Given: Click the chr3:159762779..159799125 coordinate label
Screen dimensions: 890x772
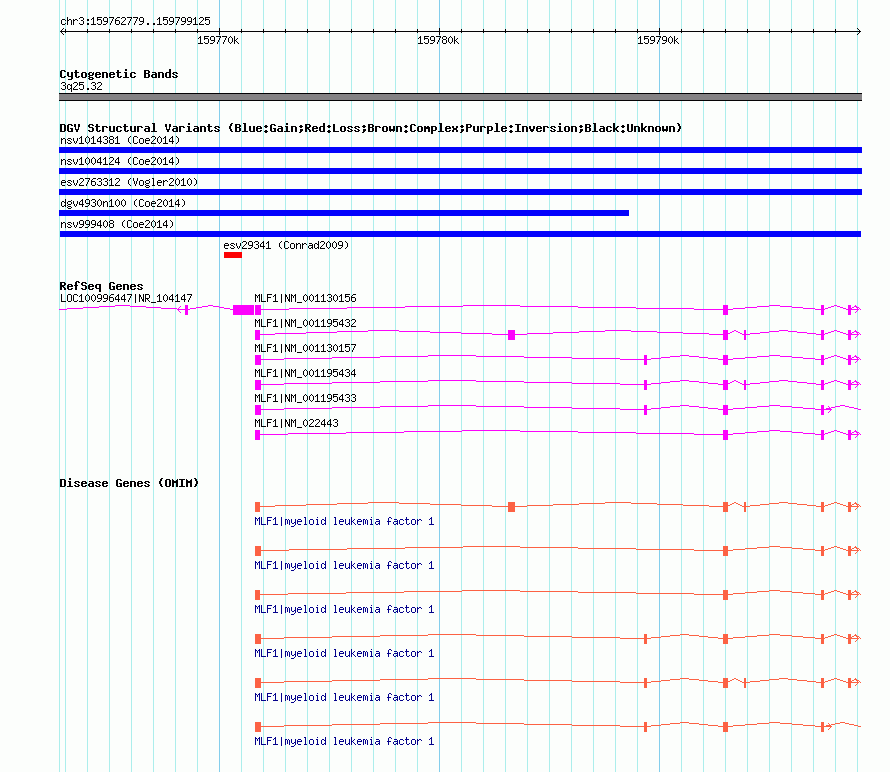Looking at the screenshot, I should [x=135, y=21].
